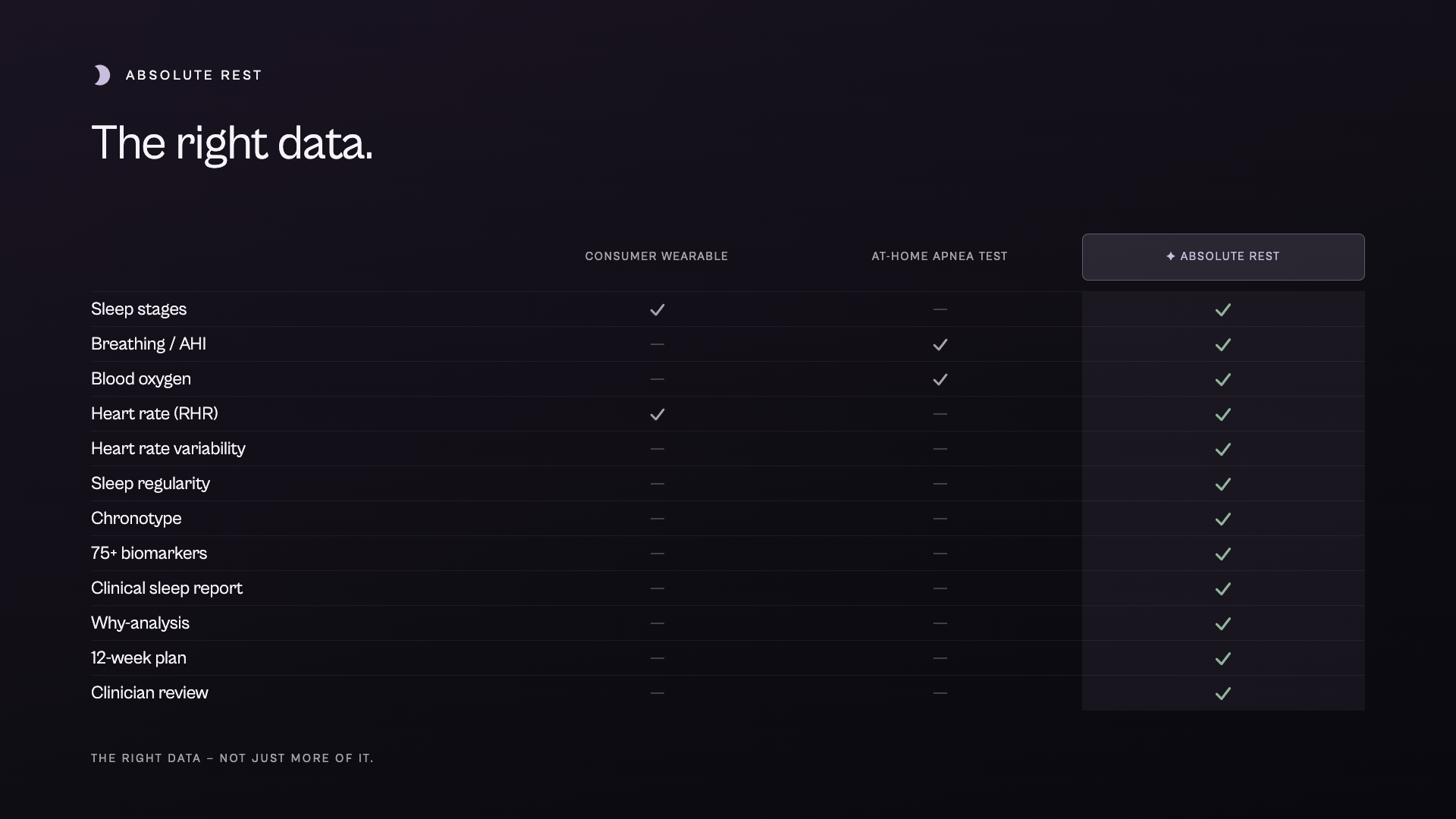Viewport: 1456px width, 819px height.
Task: Click the At-Home Apnea Test column header
Action: (940, 256)
